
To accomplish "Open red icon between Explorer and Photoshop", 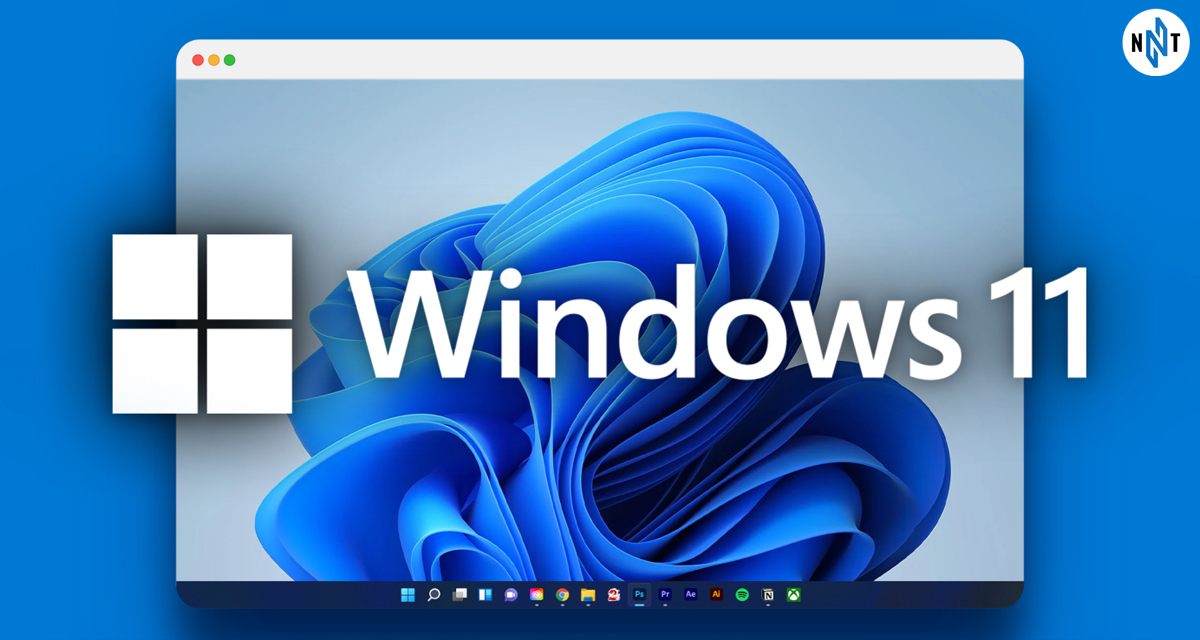I will 613,595.
